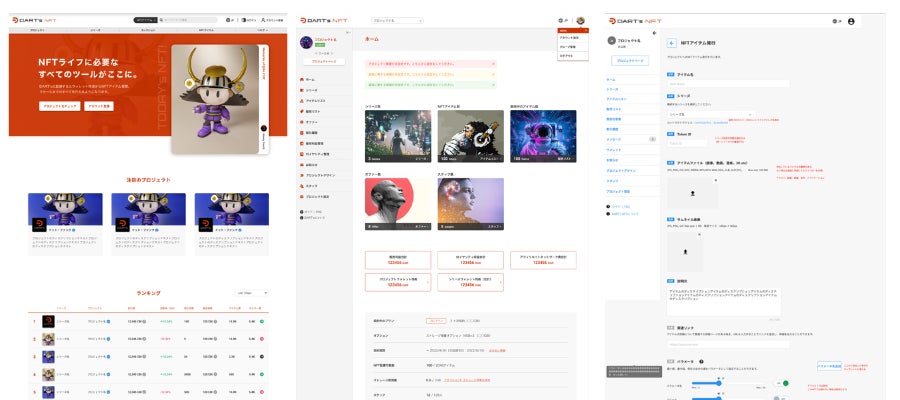Click the プロジェクトデザイン icon in dashboard sidebar

[x=301, y=175]
